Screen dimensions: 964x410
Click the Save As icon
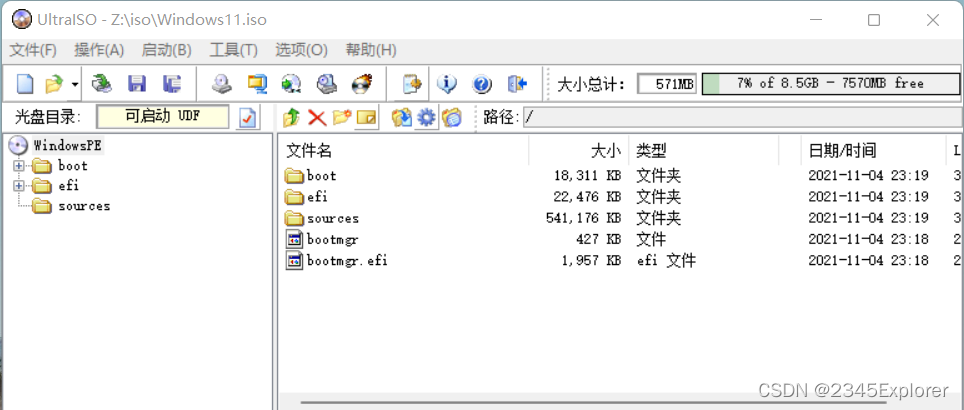click(x=172, y=84)
